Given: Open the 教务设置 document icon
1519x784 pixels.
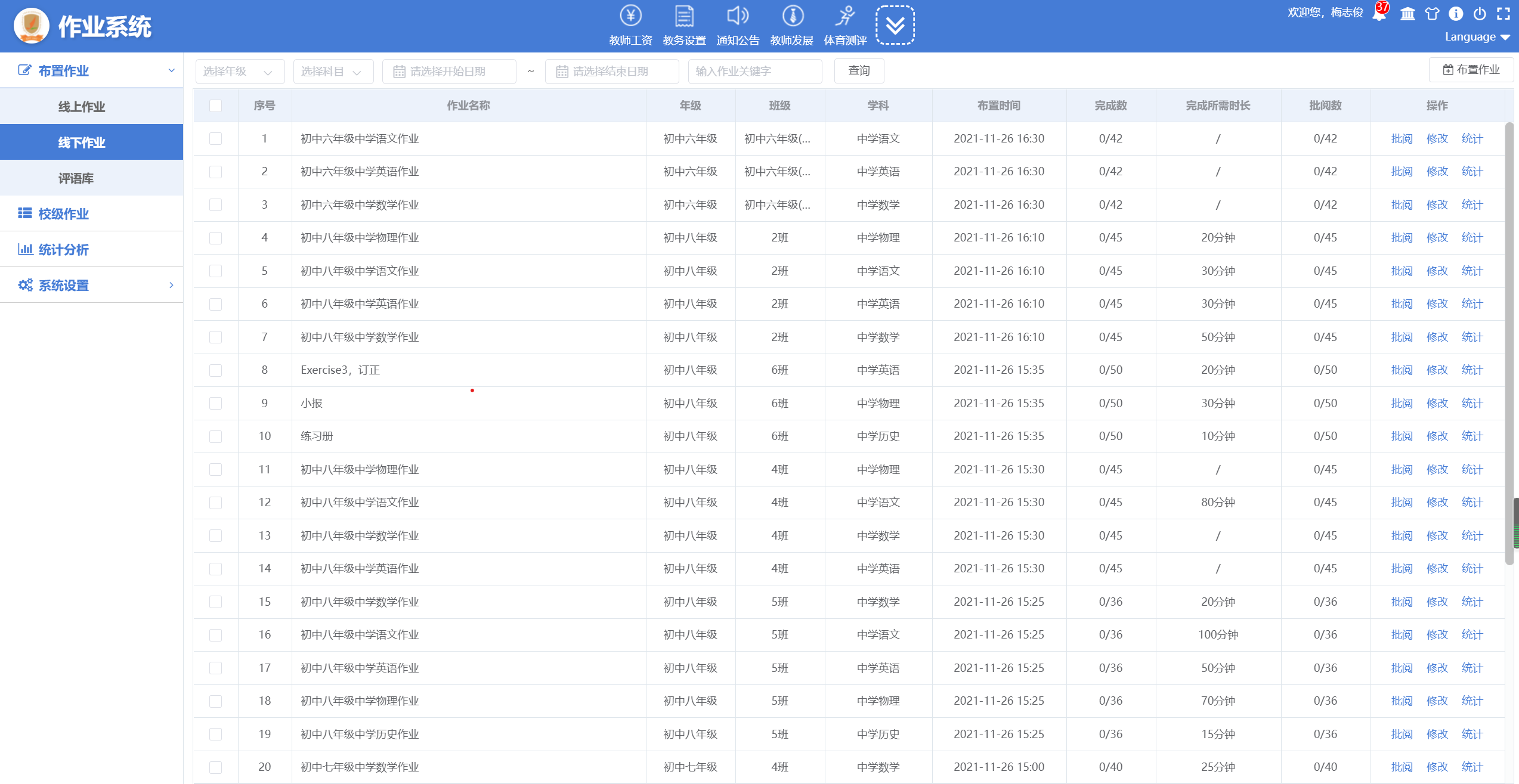Looking at the screenshot, I should (x=684, y=17).
